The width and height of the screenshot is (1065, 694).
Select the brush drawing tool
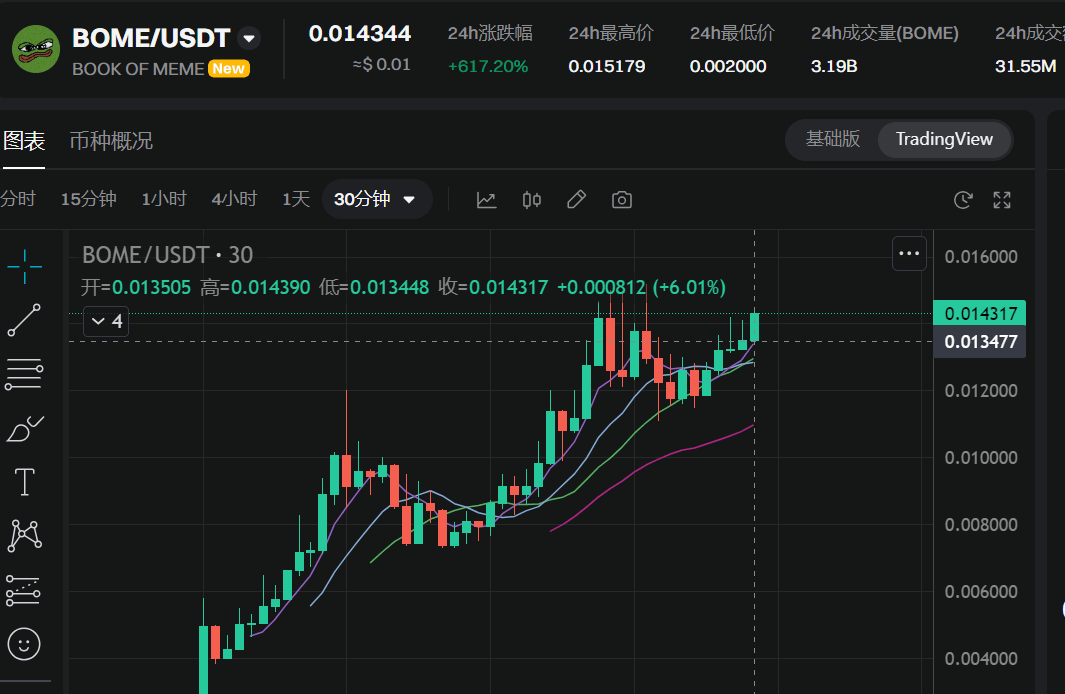tap(24, 428)
